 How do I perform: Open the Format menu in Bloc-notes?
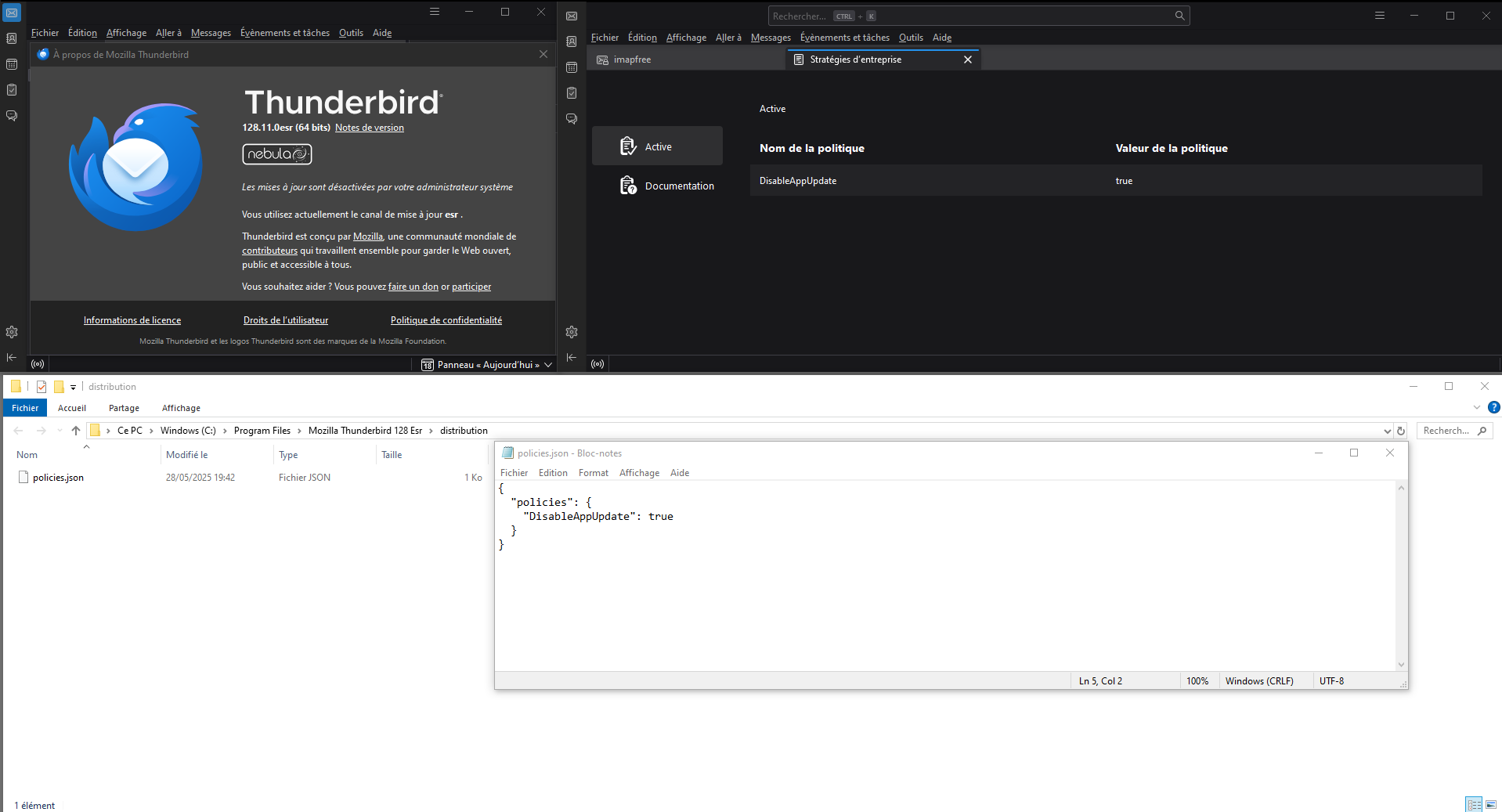click(593, 473)
